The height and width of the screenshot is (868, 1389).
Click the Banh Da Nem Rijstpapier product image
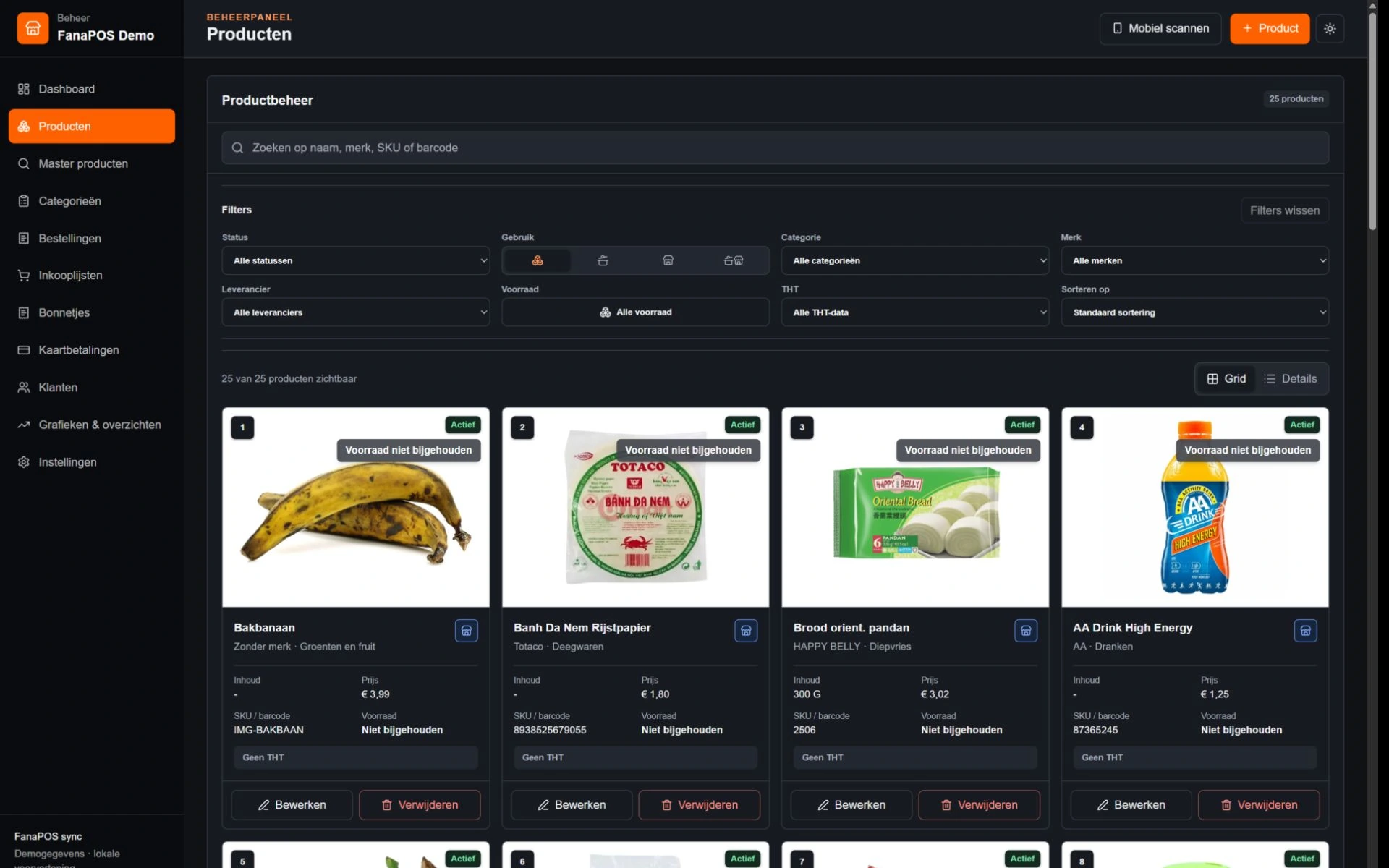click(x=635, y=508)
